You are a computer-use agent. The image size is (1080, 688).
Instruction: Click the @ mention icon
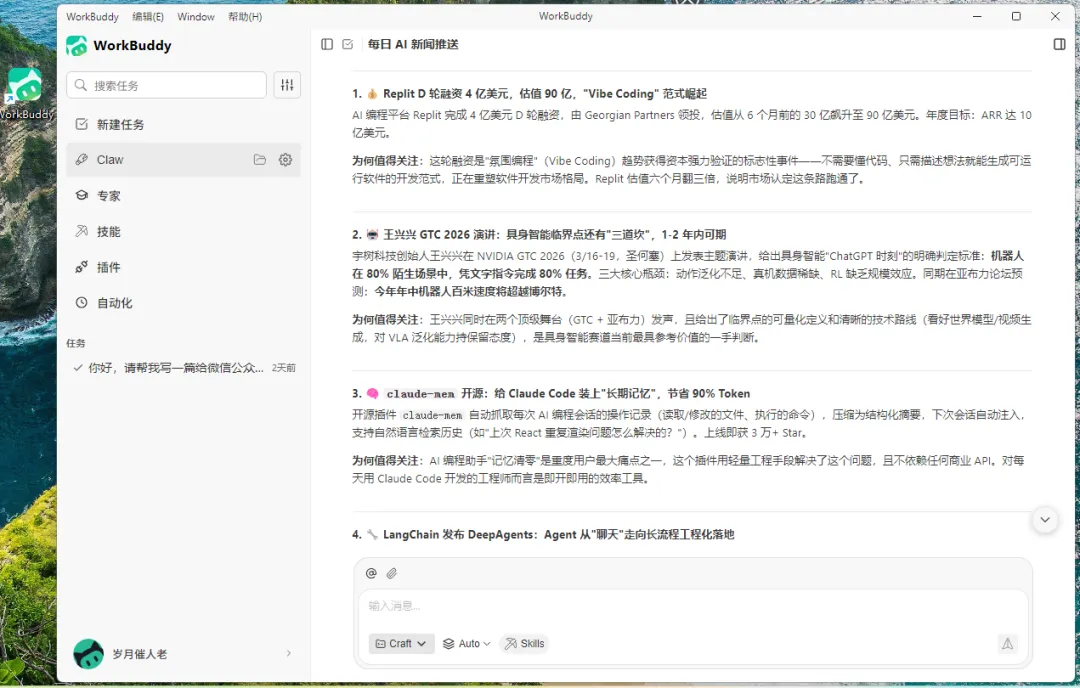371,573
